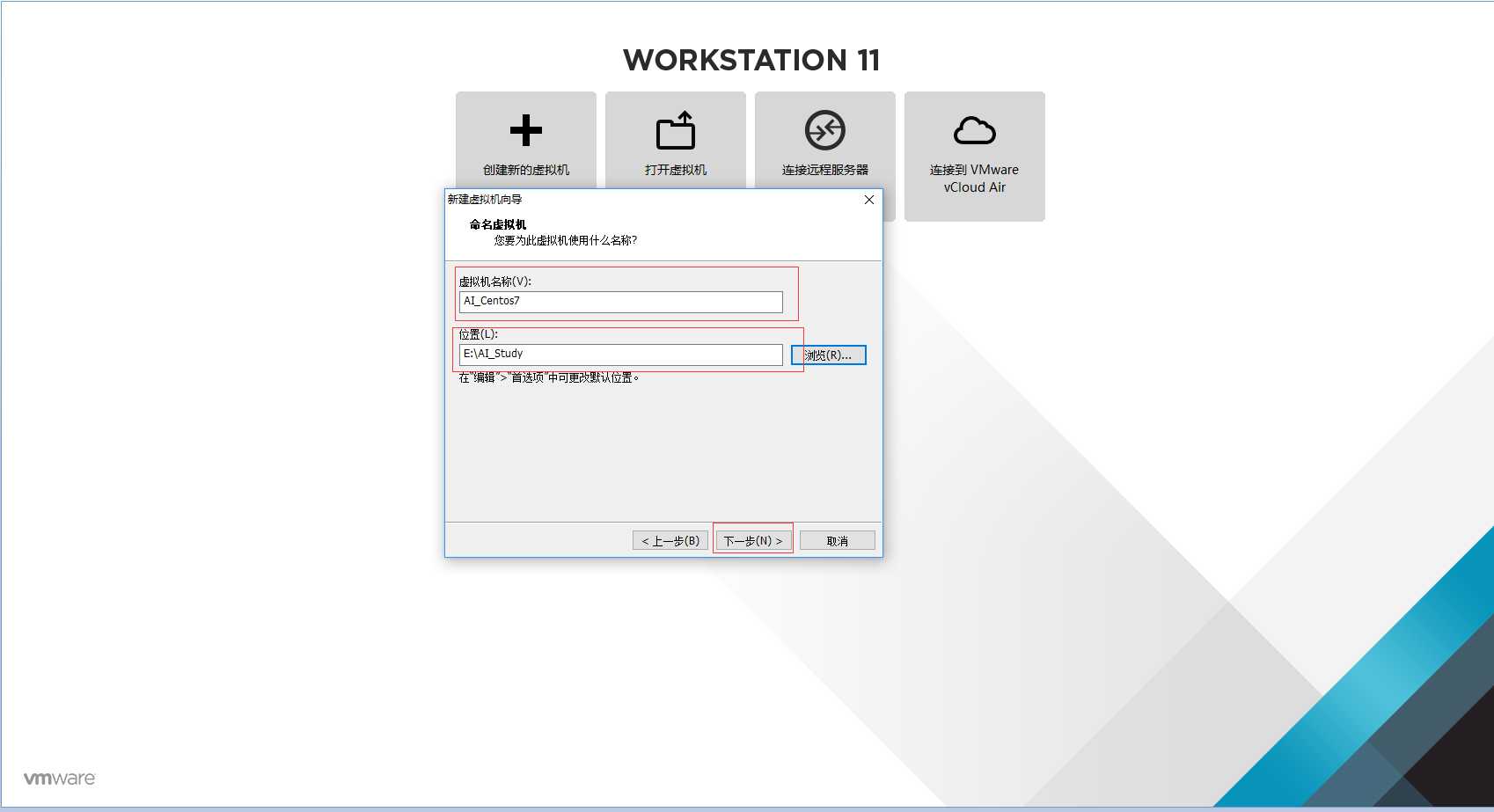
Task: Open a virtual machine via the folder icon
Action: click(676, 130)
